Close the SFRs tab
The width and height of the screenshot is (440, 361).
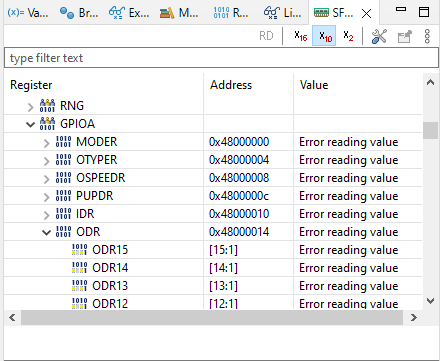tap(366, 14)
